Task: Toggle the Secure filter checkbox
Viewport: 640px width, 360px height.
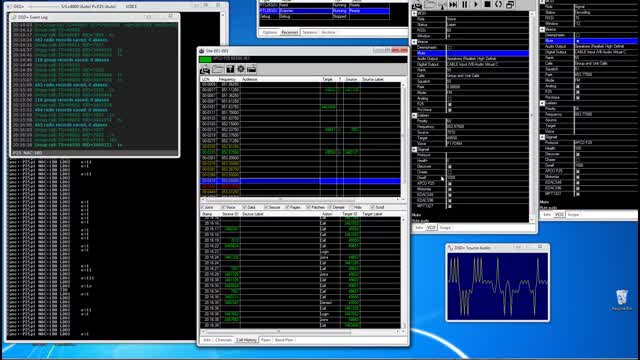Action: (266, 207)
